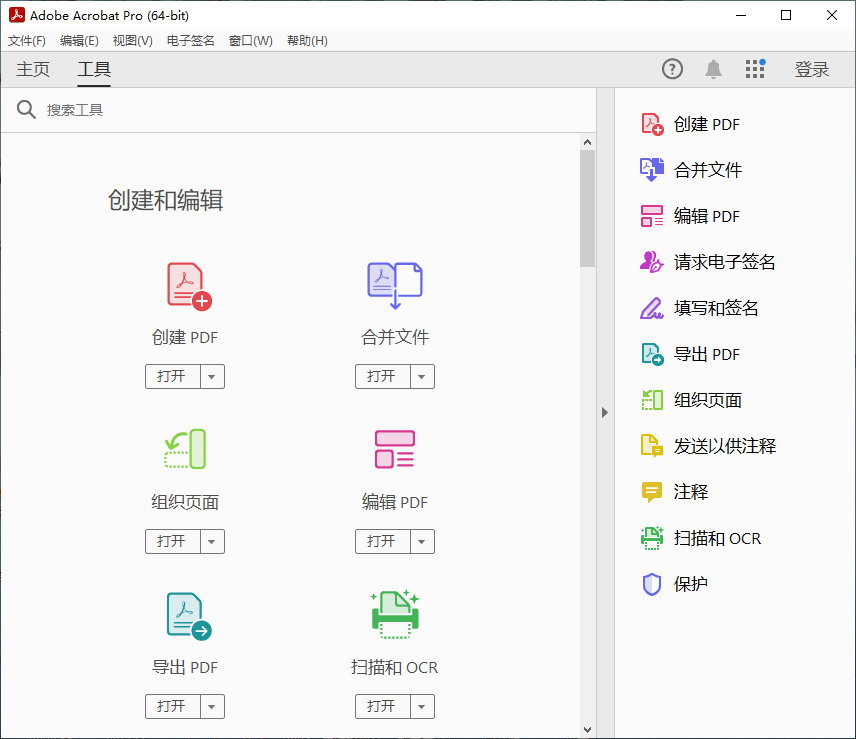Open the notifications bell icon
This screenshot has height=739, width=856.
point(713,69)
